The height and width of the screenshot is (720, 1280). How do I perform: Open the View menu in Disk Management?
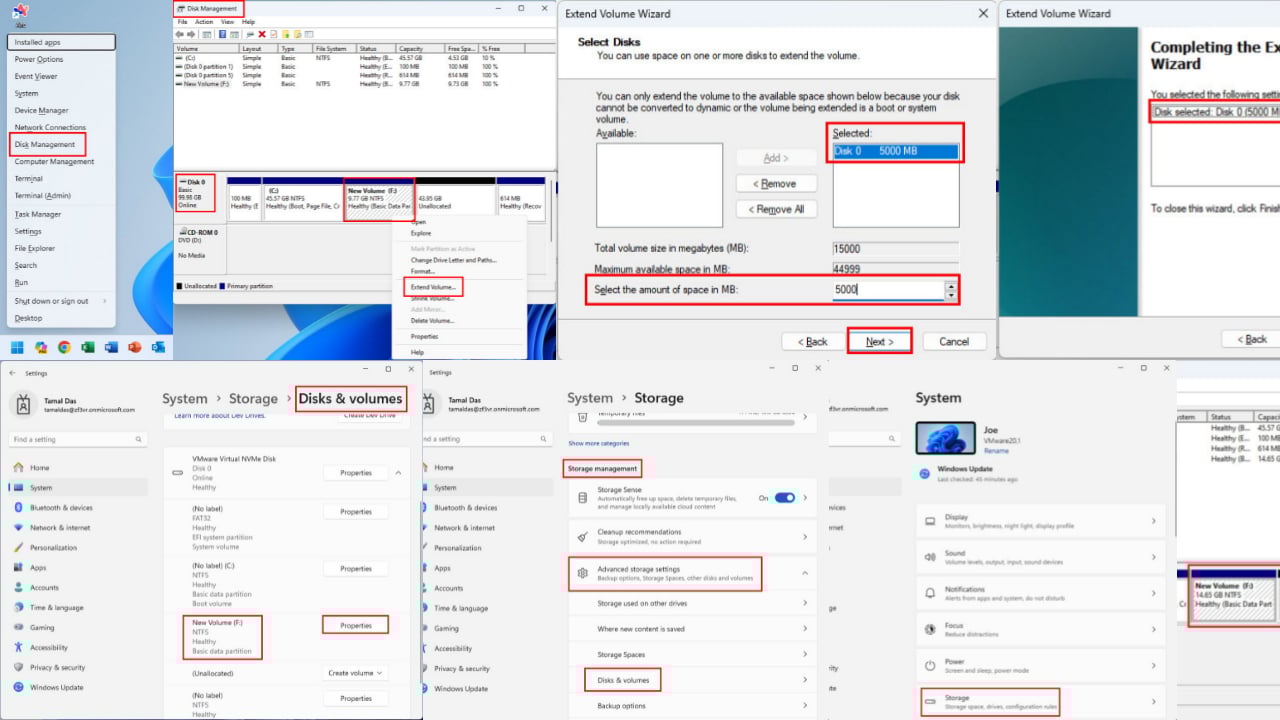(x=227, y=21)
